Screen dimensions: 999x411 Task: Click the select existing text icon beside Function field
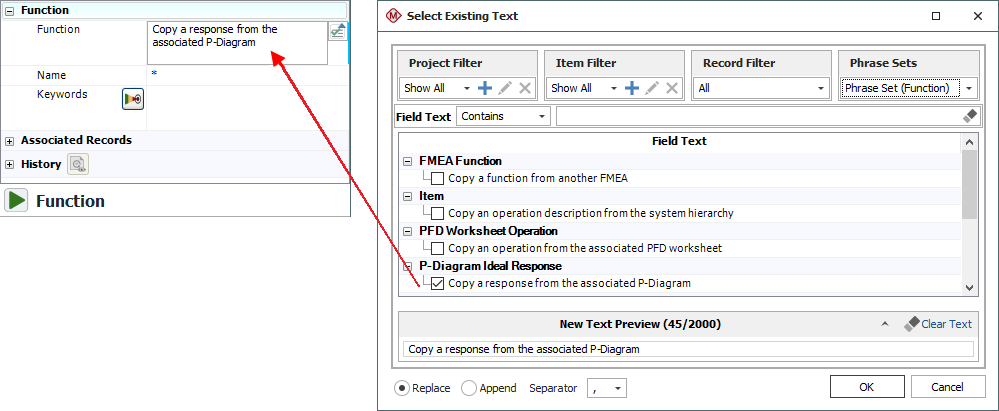click(337, 32)
